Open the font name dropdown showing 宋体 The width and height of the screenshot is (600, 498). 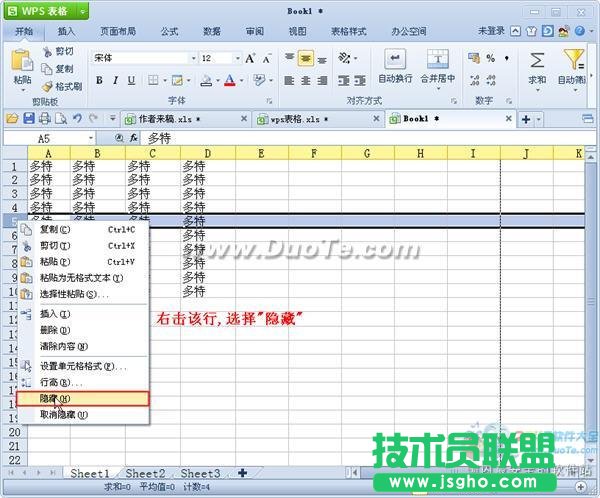click(x=140, y=59)
